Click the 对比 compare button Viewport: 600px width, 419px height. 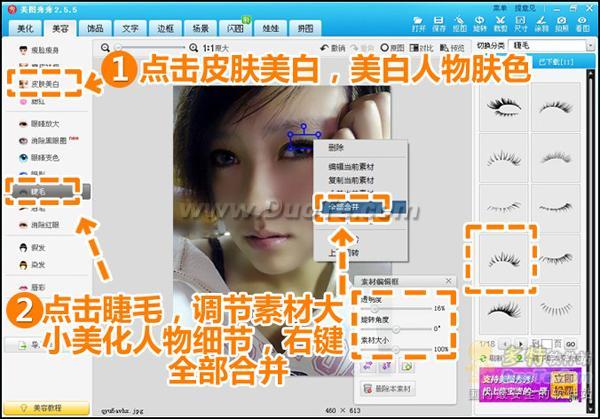click(x=421, y=48)
